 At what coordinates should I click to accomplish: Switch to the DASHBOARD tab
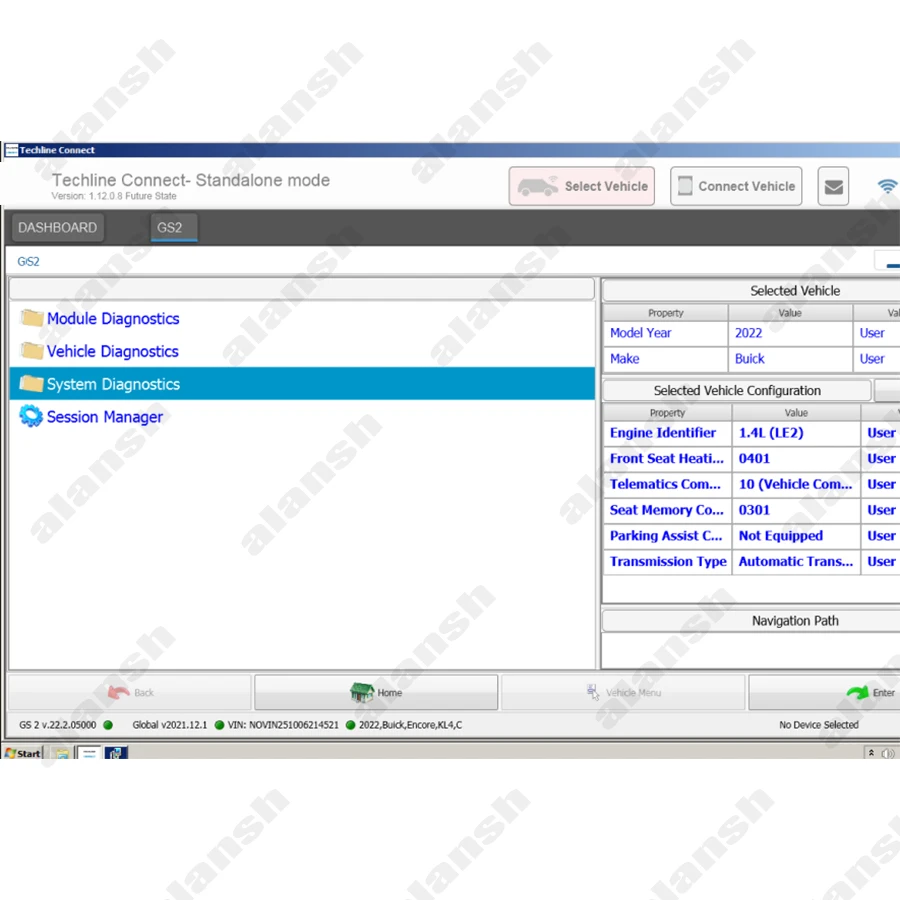[x=57, y=228]
